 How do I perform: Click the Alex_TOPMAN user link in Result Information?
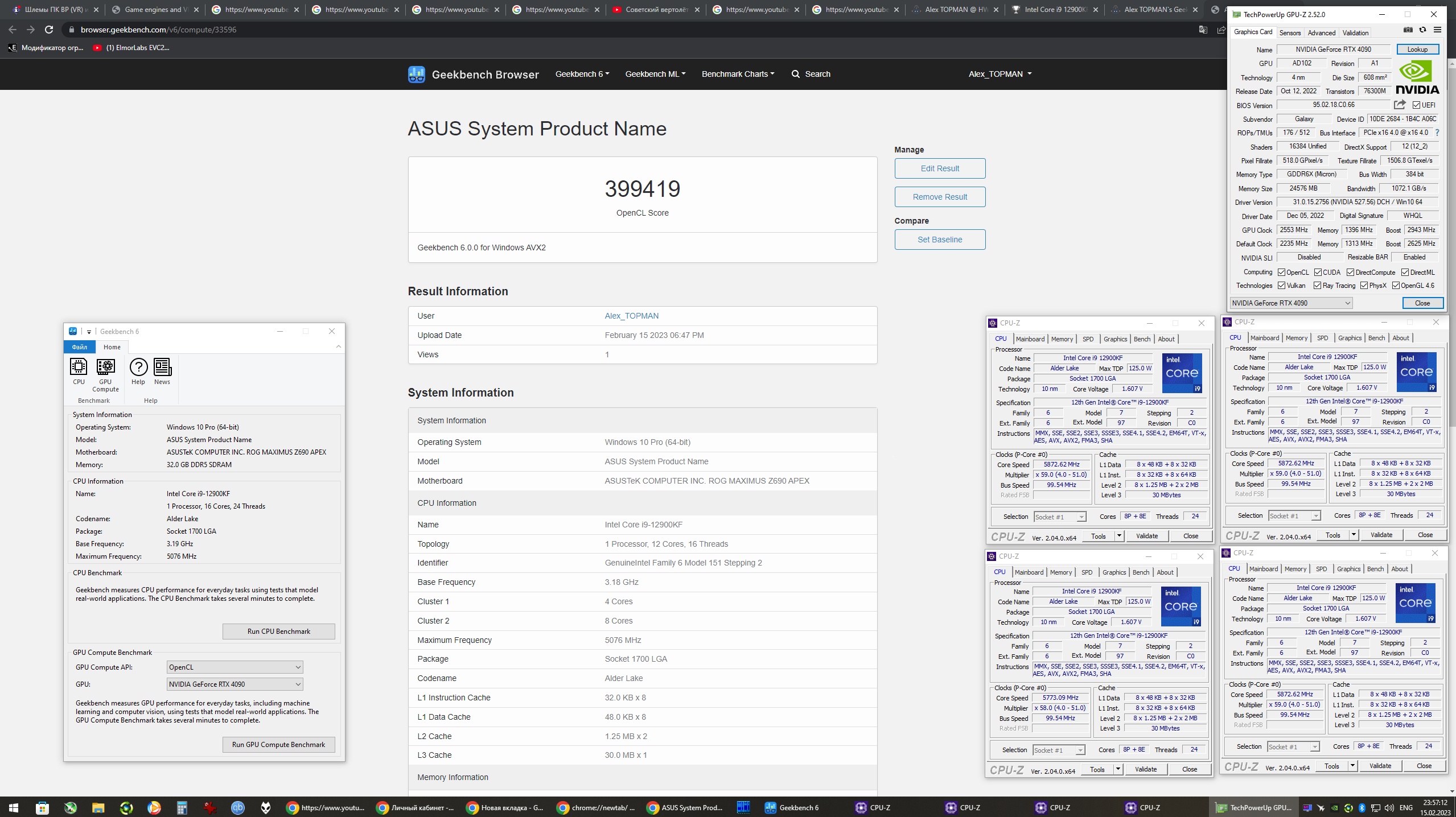pos(631,316)
